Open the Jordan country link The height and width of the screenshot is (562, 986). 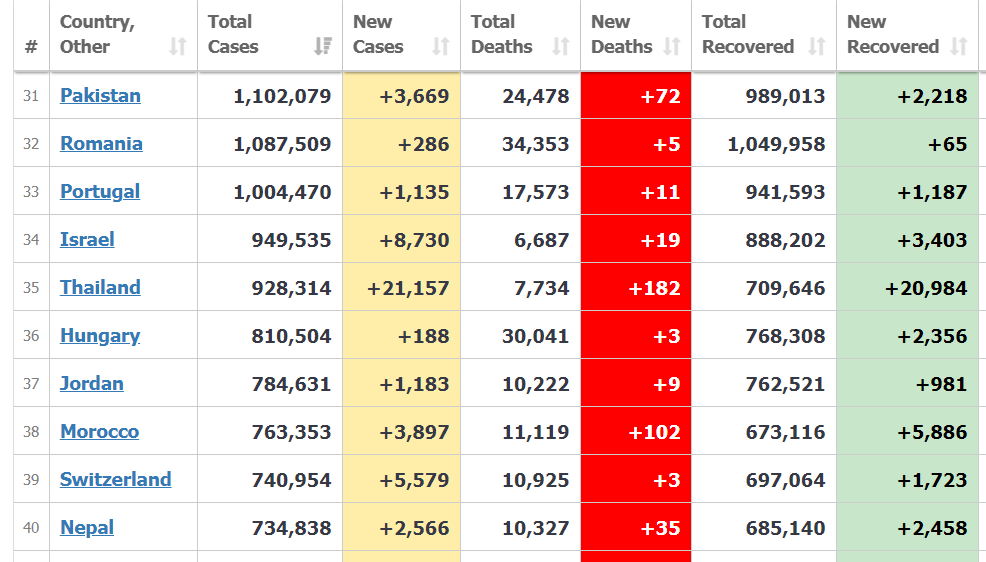coord(92,383)
